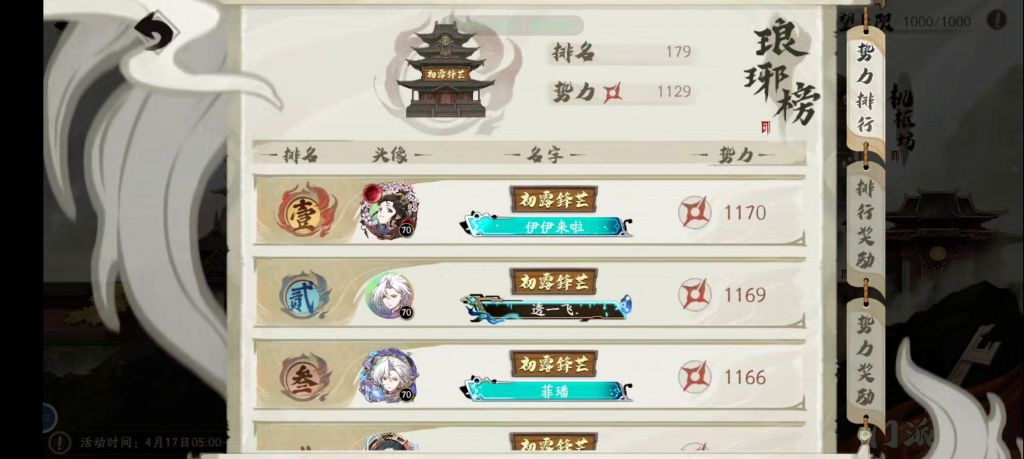Open 透一飞 player avatar
The width and height of the screenshot is (1024, 459).
pyautogui.click(x=390, y=296)
